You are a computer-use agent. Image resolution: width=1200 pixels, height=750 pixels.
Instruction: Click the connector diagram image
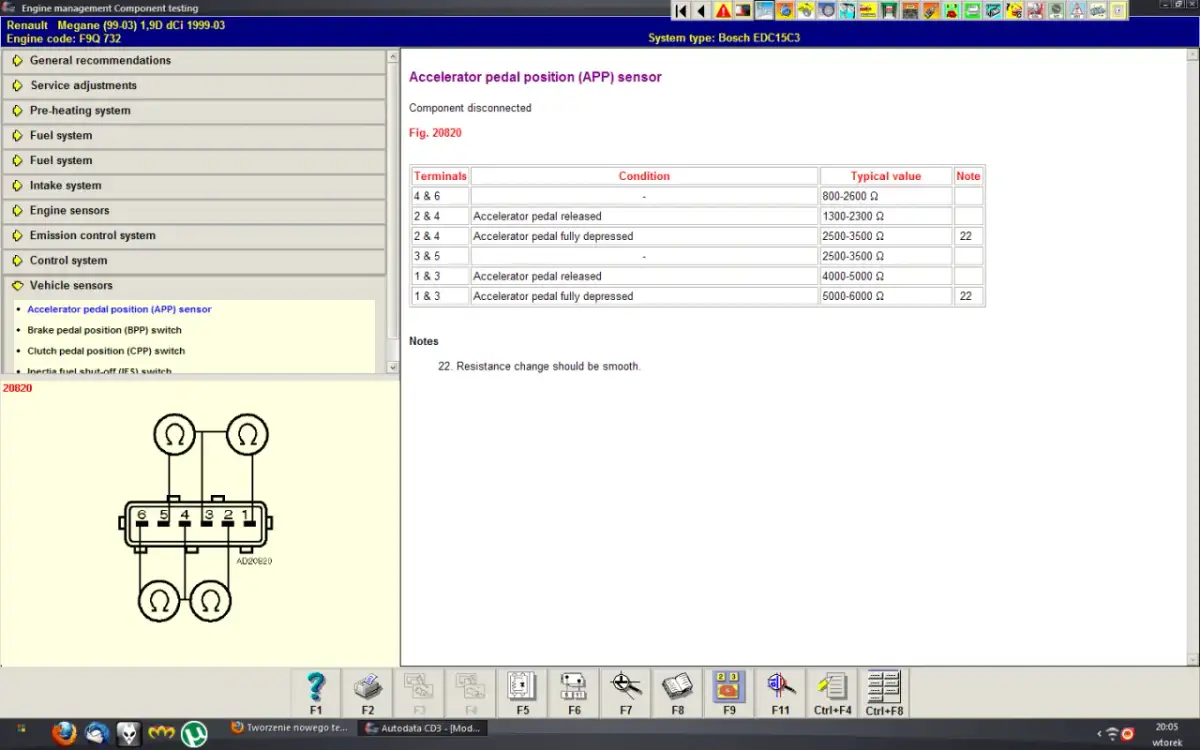pos(196,520)
